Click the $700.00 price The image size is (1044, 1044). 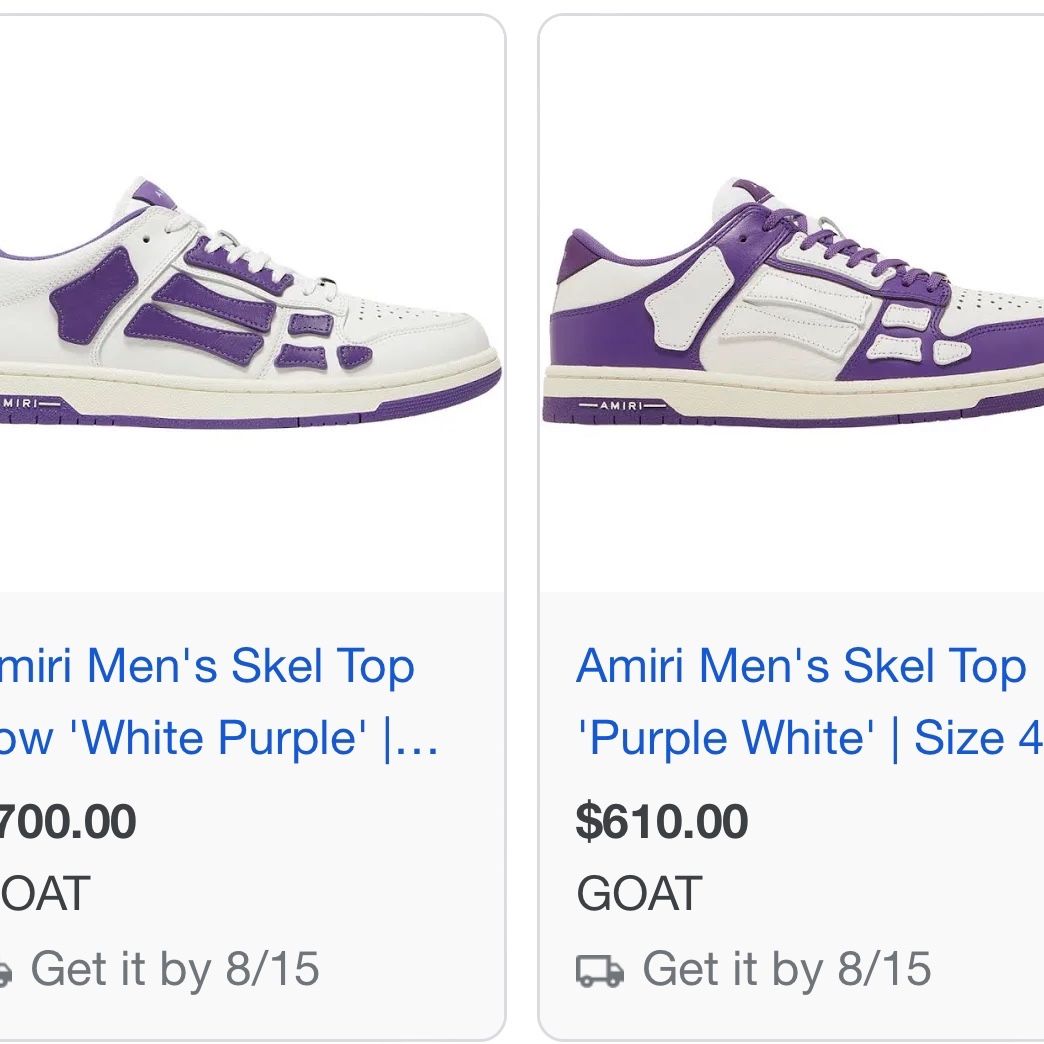pyautogui.click(x=67, y=821)
